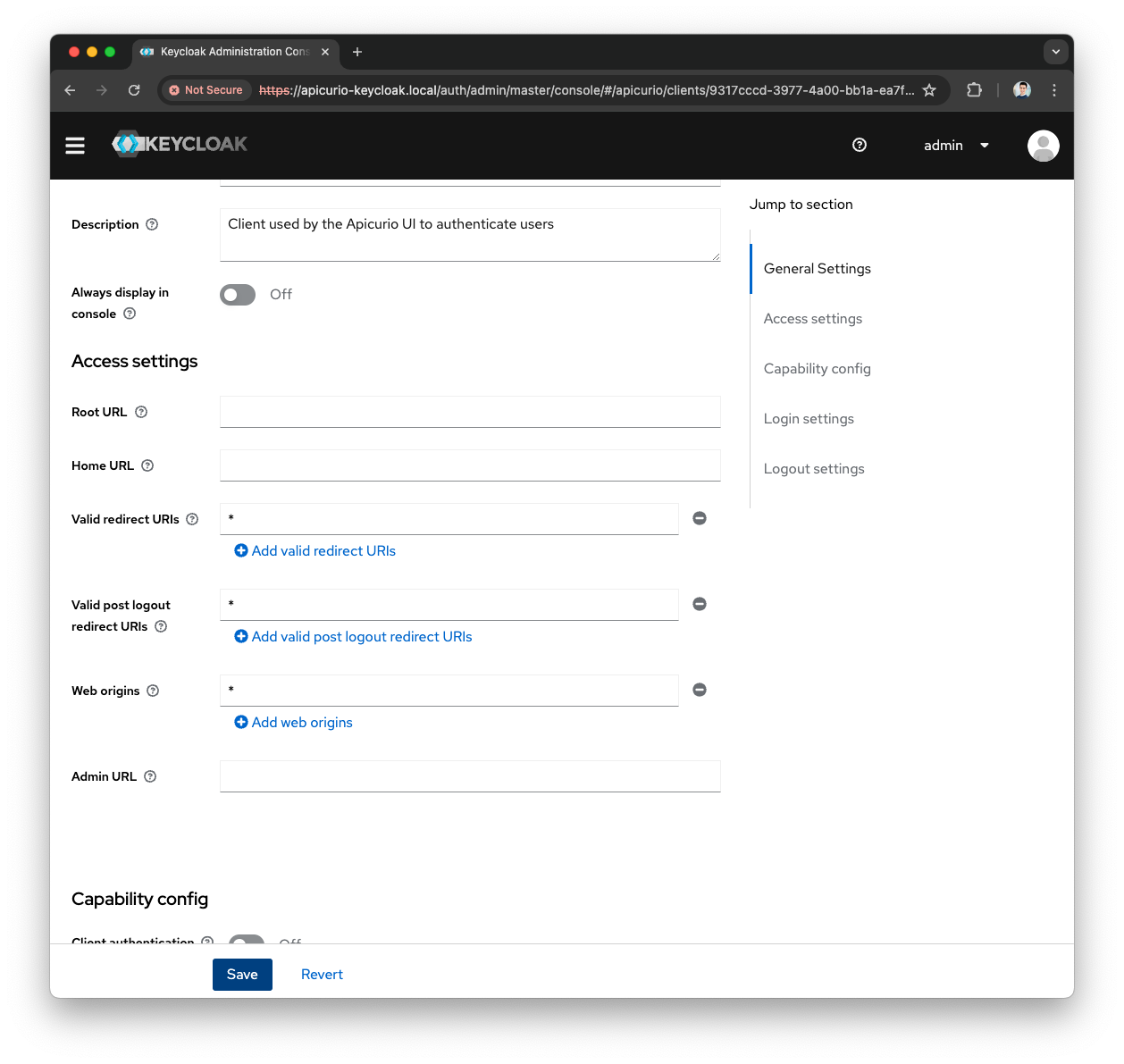This screenshot has height=1064, width=1124.
Task: Open Chrome's three-dot menu
Action: pyautogui.click(x=1054, y=90)
